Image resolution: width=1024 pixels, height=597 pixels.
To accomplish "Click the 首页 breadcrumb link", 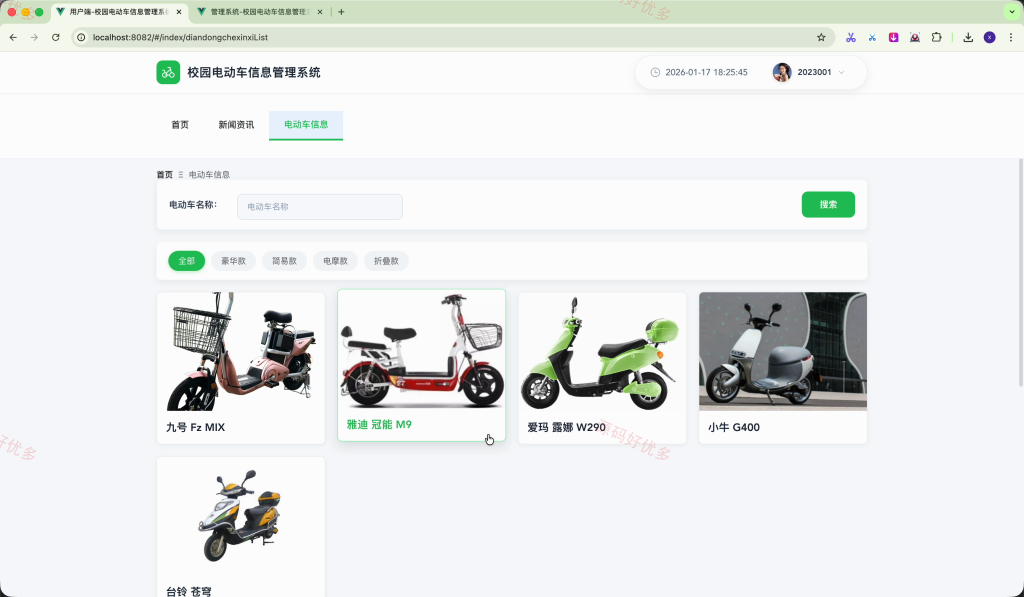I will [165, 174].
